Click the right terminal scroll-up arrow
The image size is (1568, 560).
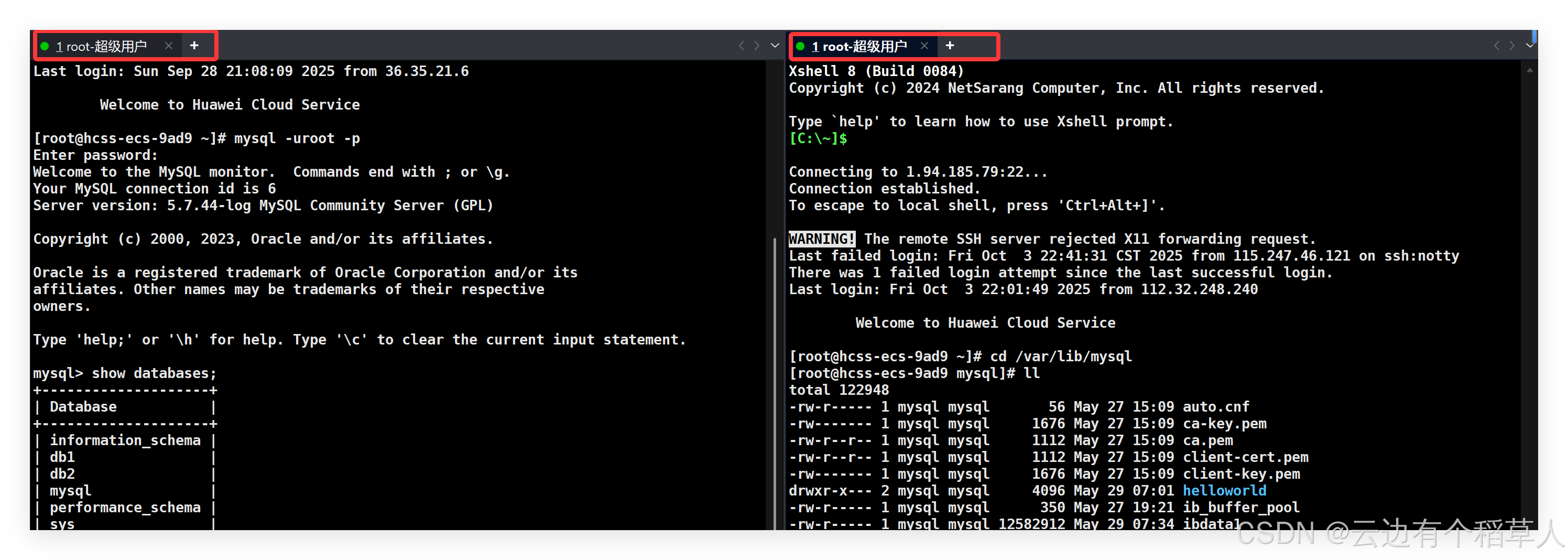(1530, 70)
